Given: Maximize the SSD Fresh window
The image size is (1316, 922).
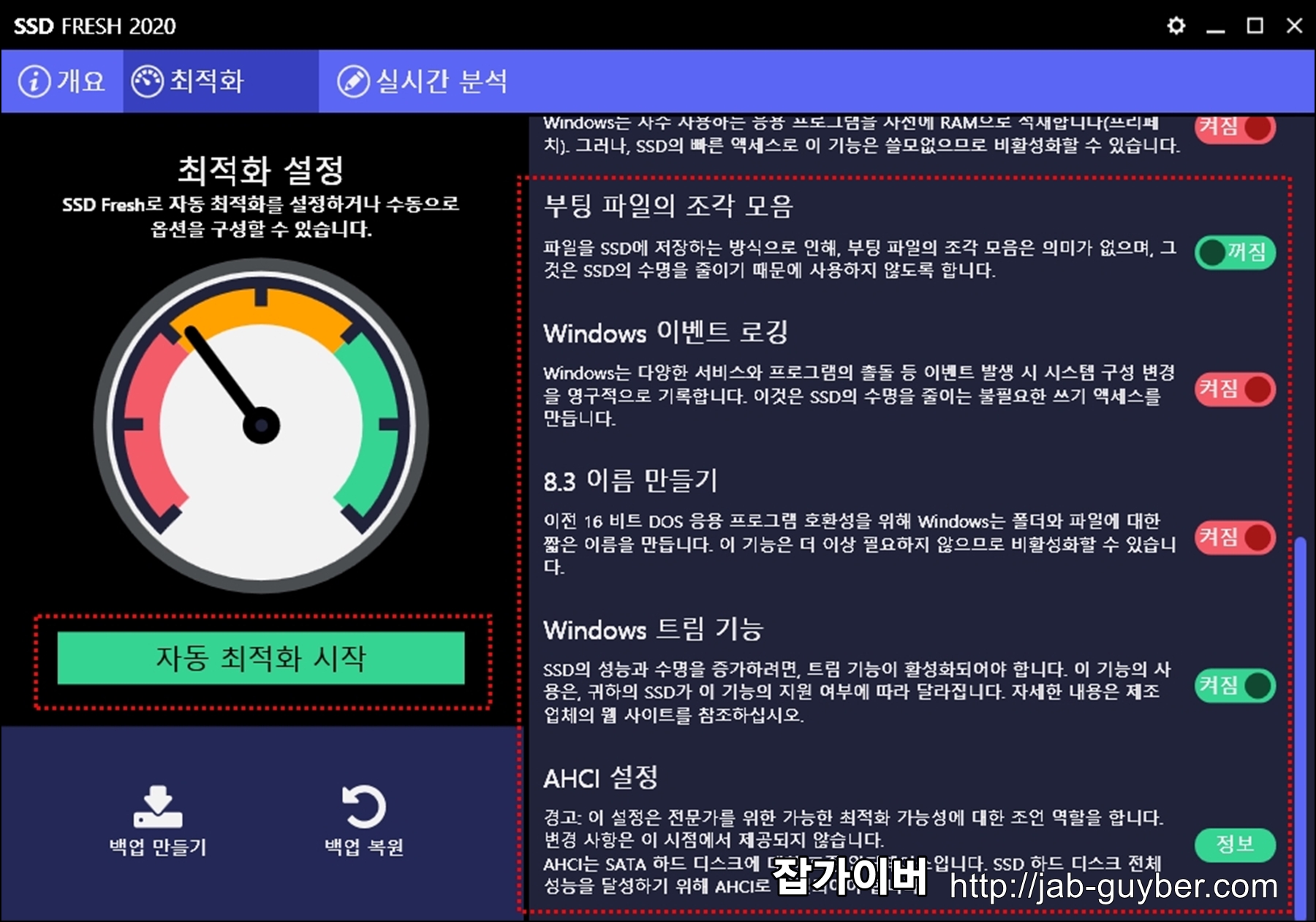Looking at the screenshot, I should pyautogui.click(x=1255, y=26).
